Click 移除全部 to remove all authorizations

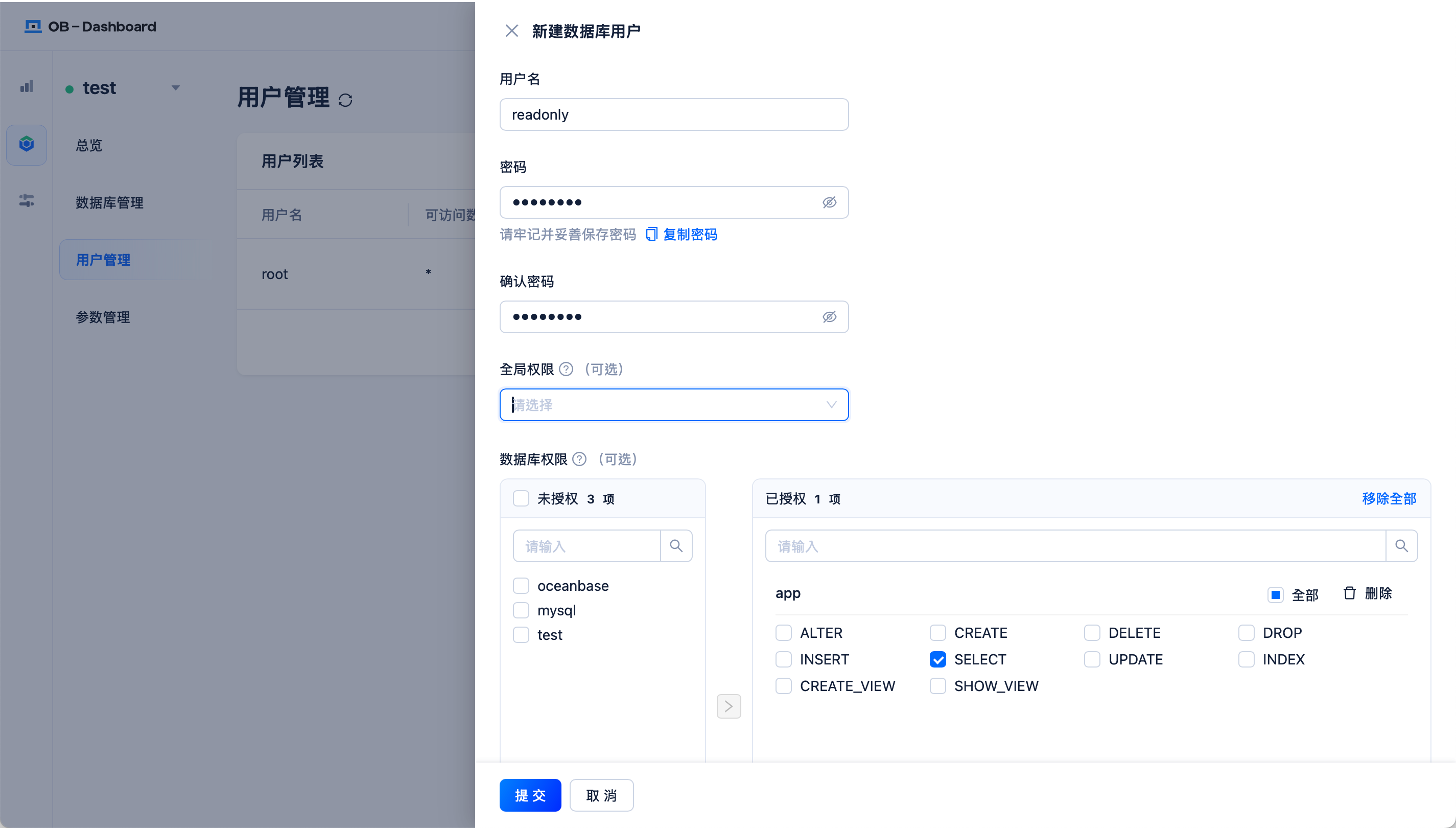(1389, 499)
